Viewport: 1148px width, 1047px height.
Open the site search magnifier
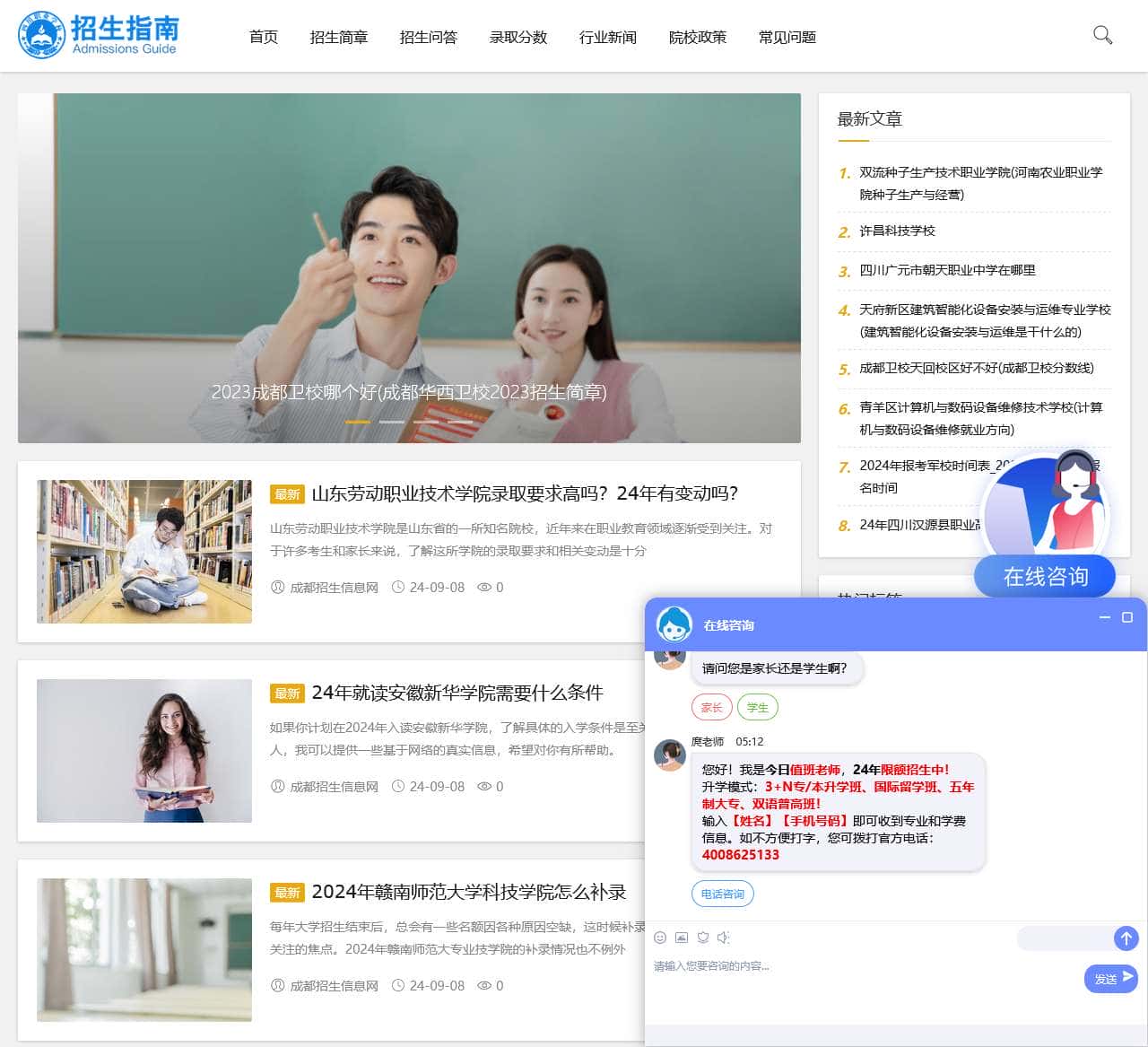point(1101,36)
